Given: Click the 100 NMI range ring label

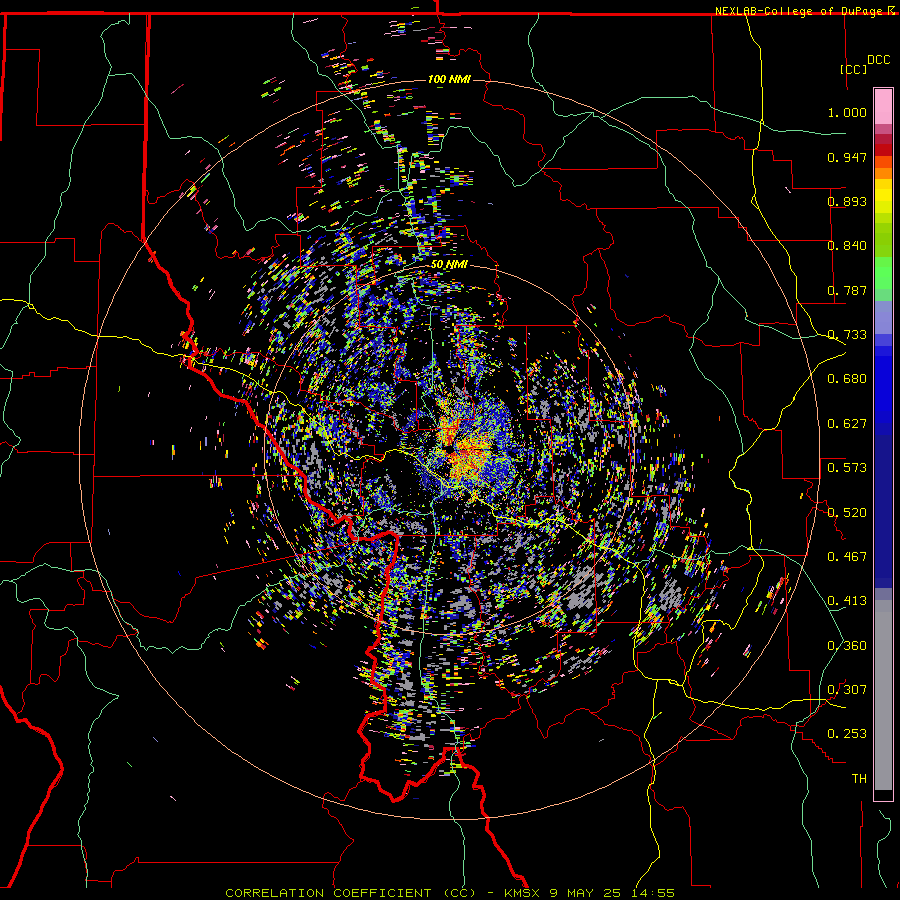Looking at the screenshot, I should 449,79.
